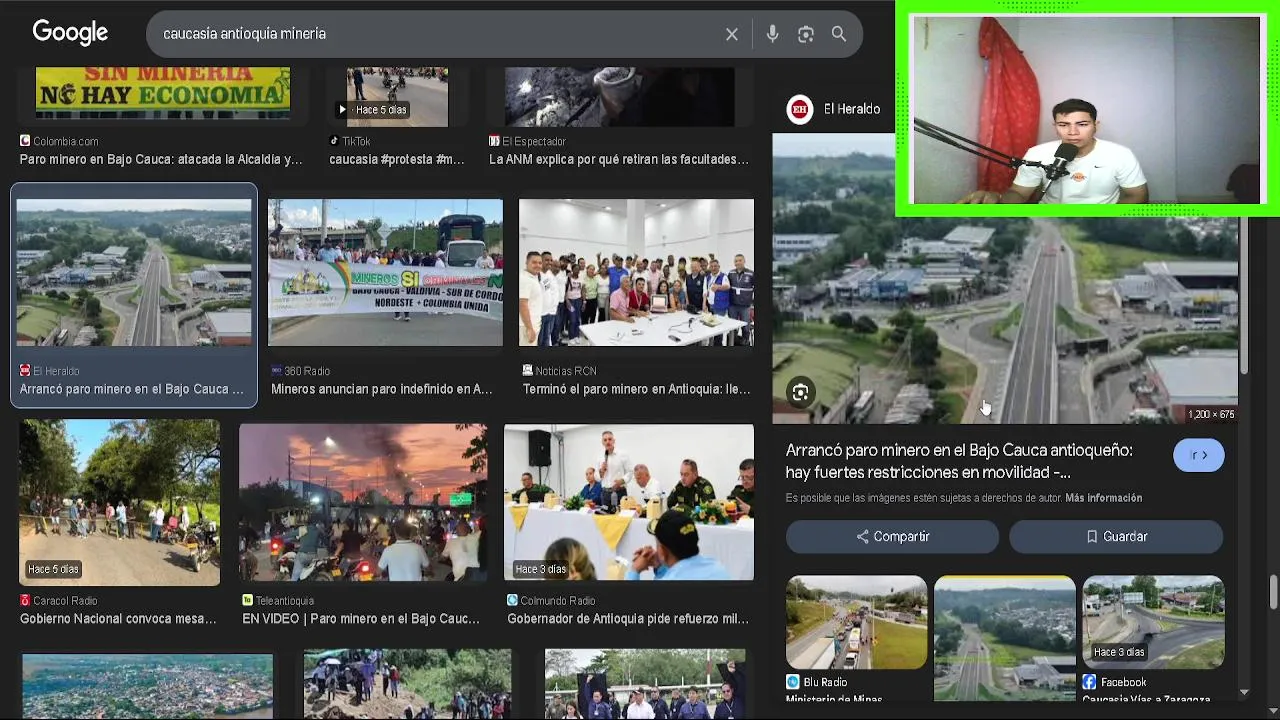Screen dimensions: 1280x720
Task: Click 'Gobernador de Antioquia pide refuerzo' caption
Action: coord(628,619)
